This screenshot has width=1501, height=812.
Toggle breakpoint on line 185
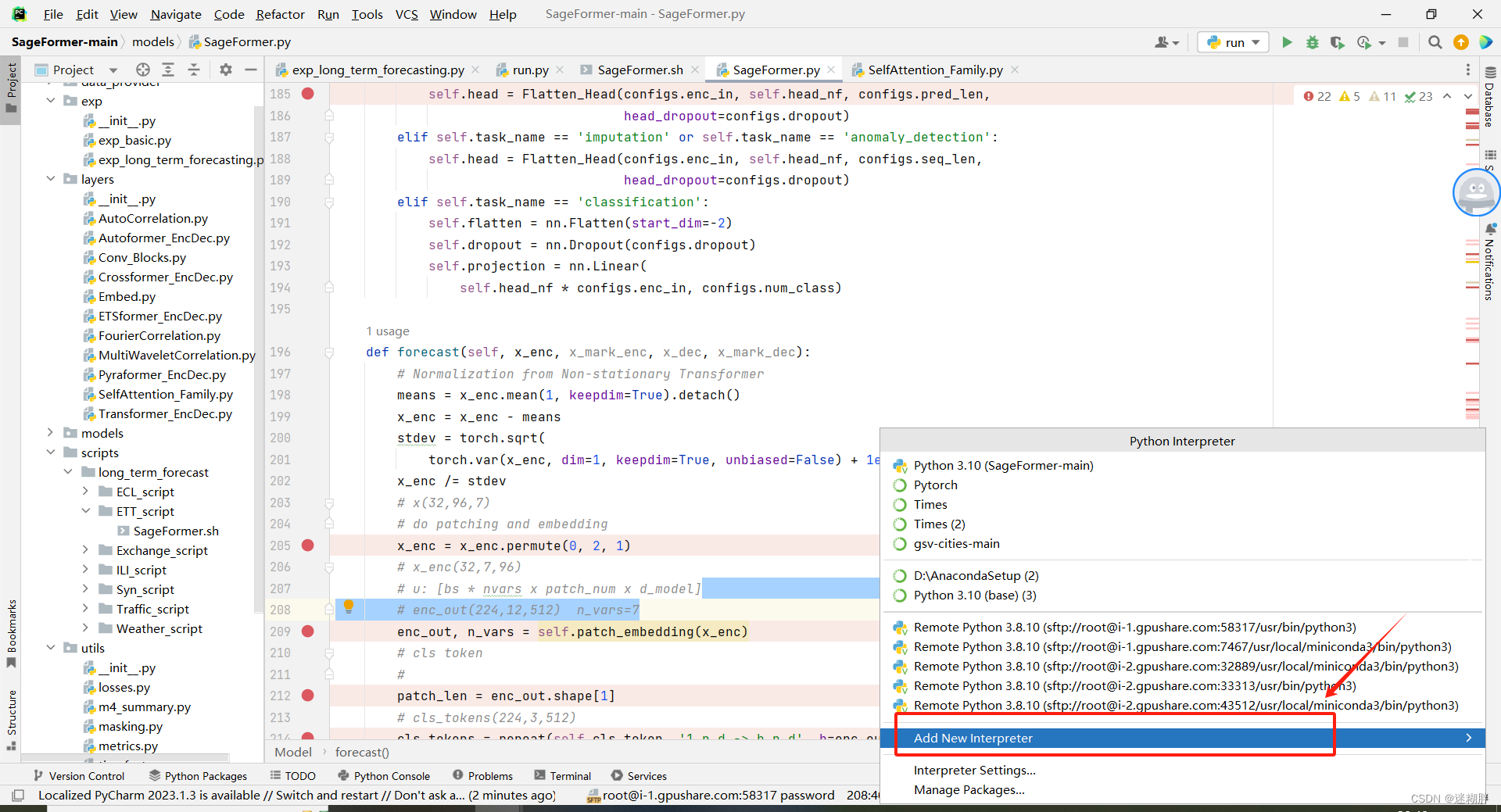[308, 94]
